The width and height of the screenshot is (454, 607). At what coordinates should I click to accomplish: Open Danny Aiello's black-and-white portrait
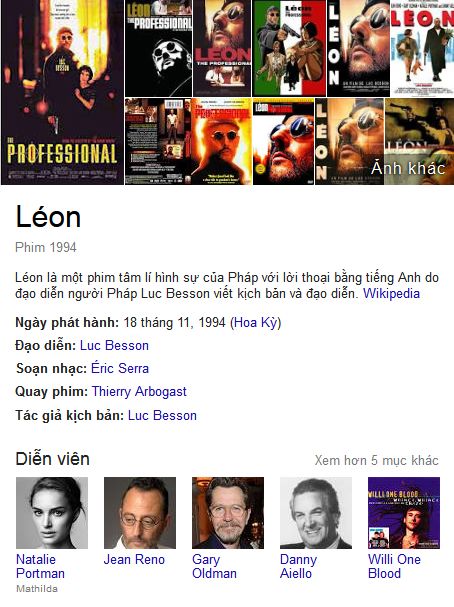click(x=316, y=513)
